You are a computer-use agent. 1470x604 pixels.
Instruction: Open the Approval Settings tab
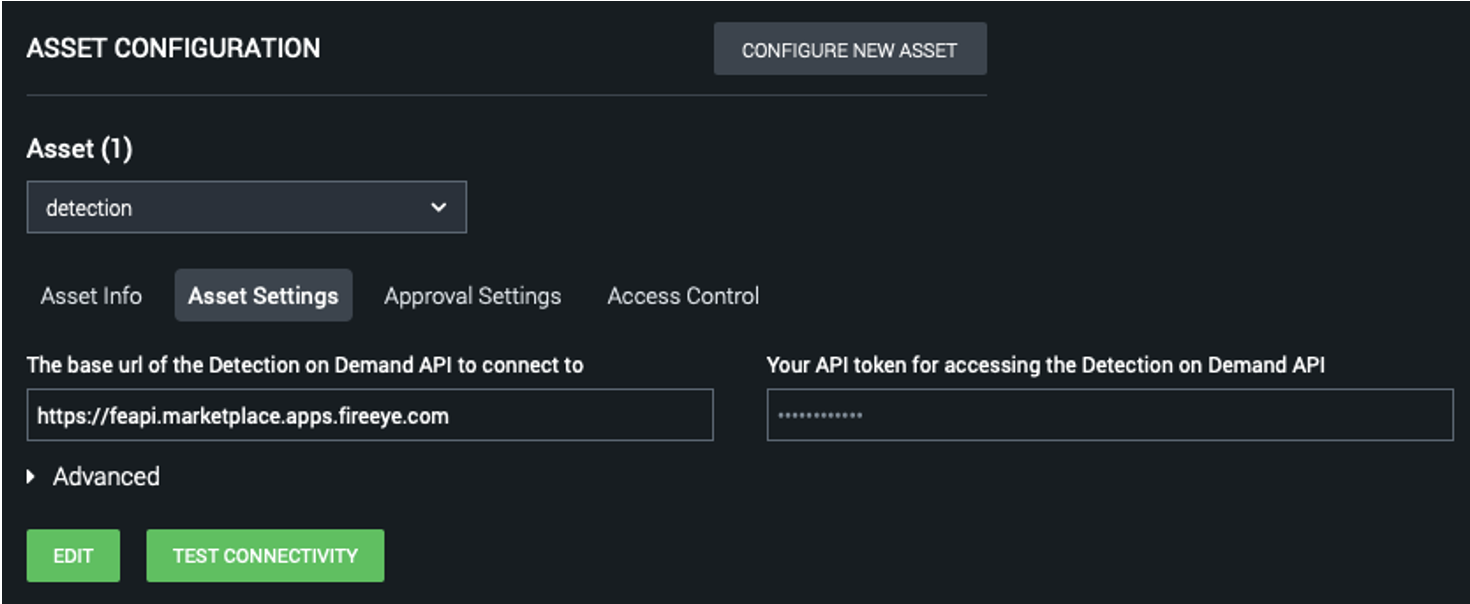(x=472, y=296)
